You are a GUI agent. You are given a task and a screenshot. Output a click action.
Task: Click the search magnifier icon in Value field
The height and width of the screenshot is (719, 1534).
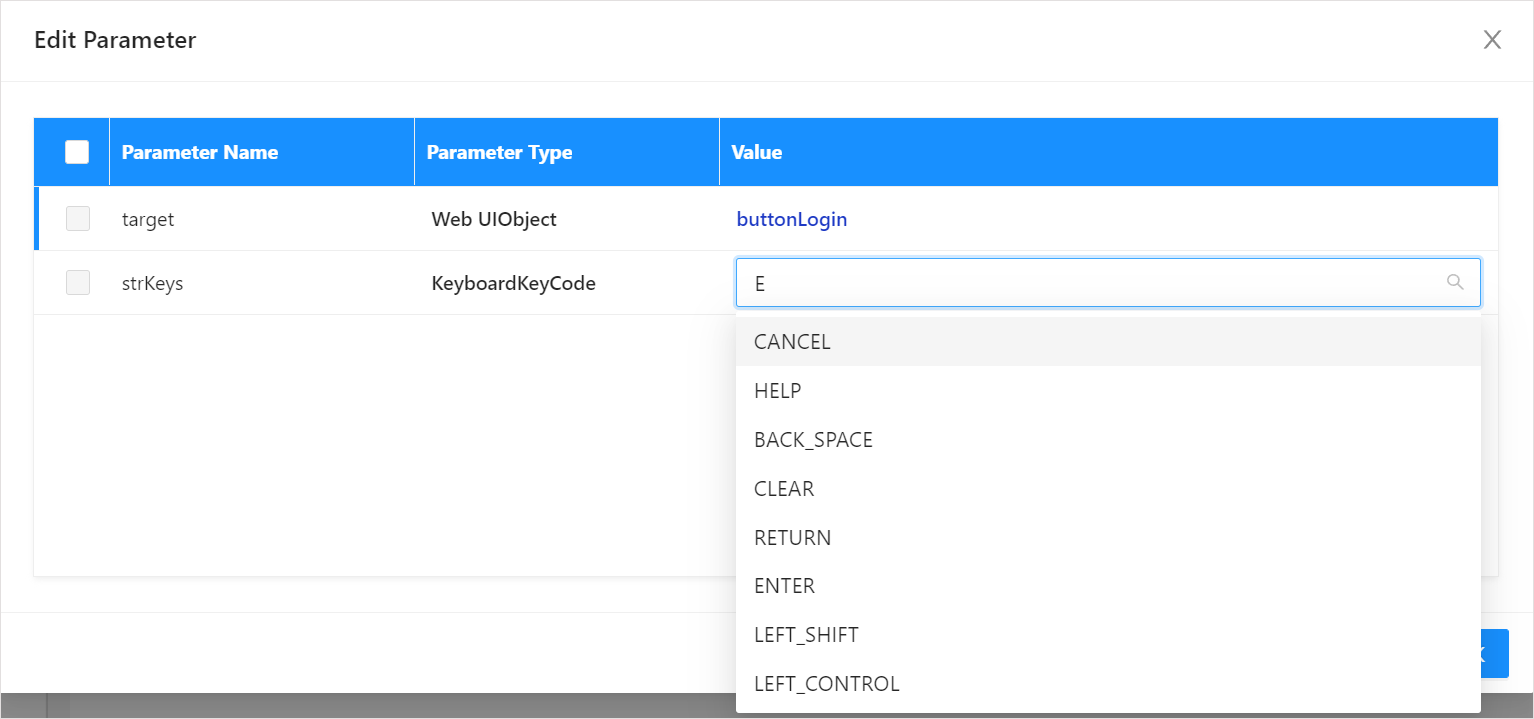click(1455, 283)
